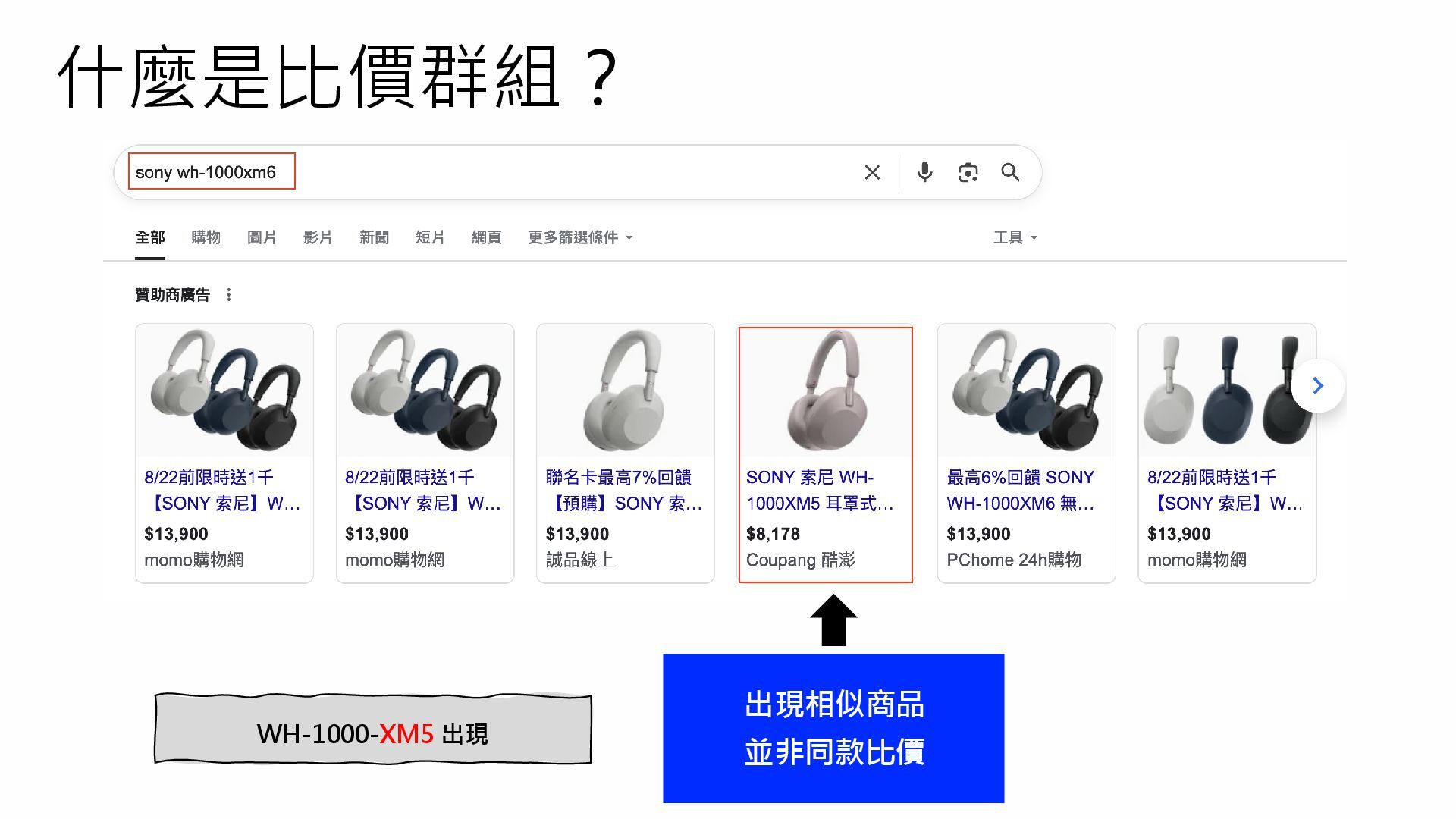Select the 短片 tab

pyautogui.click(x=430, y=237)
